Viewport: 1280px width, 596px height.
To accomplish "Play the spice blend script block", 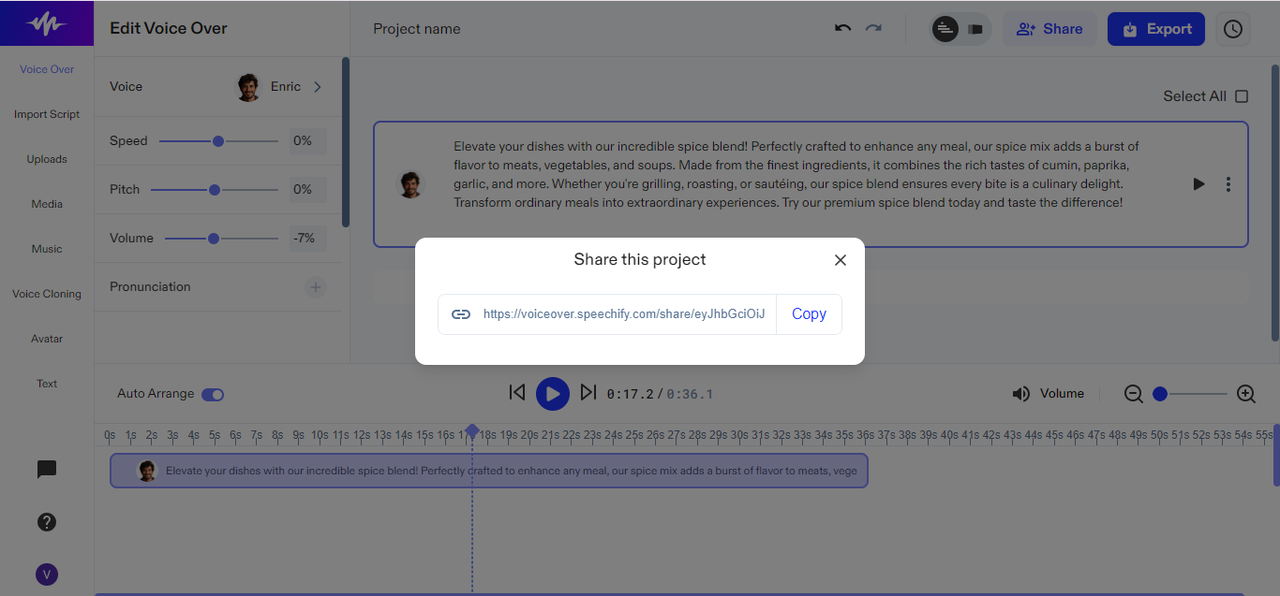I will pyautogui.click(x=1199, y=184).
